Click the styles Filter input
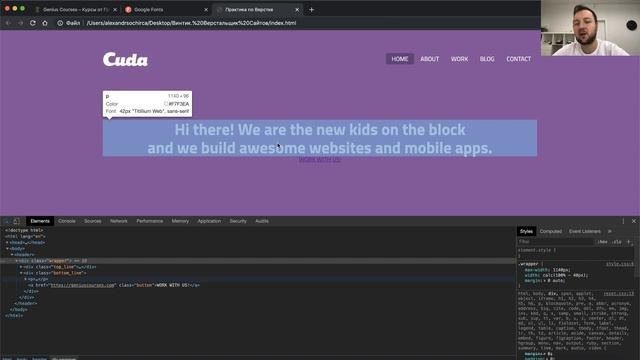Screen dimensions: 640x360 555,242
